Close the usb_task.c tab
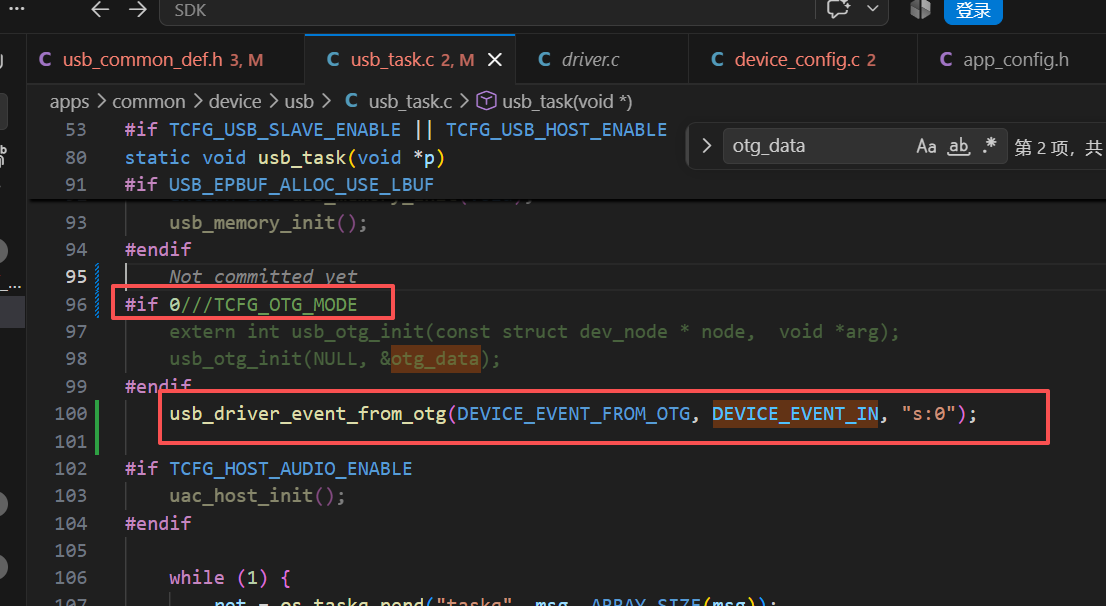The image size is (1106, 606). 495,60
